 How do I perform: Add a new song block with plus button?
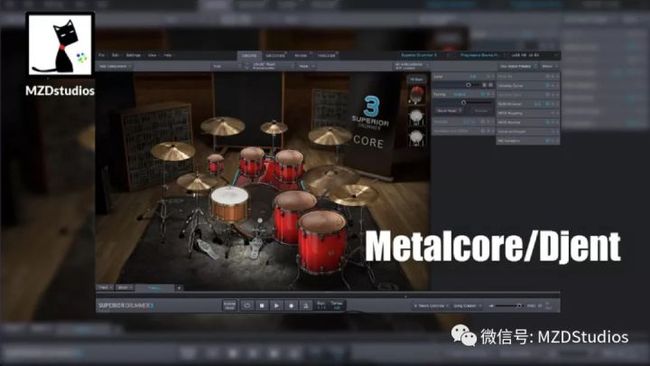point(179,288)
